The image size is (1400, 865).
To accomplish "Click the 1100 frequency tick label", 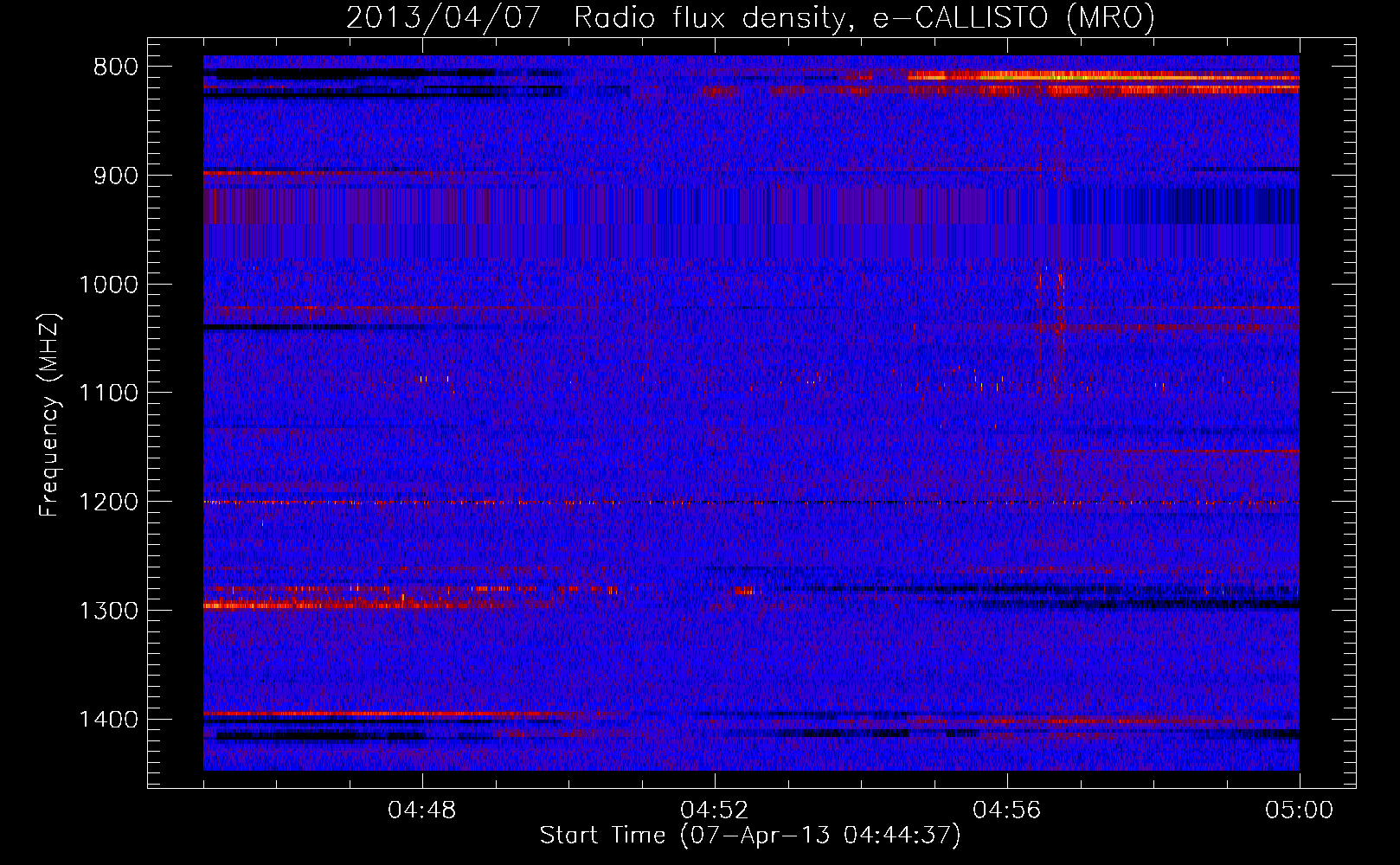I will pos(108,394).
